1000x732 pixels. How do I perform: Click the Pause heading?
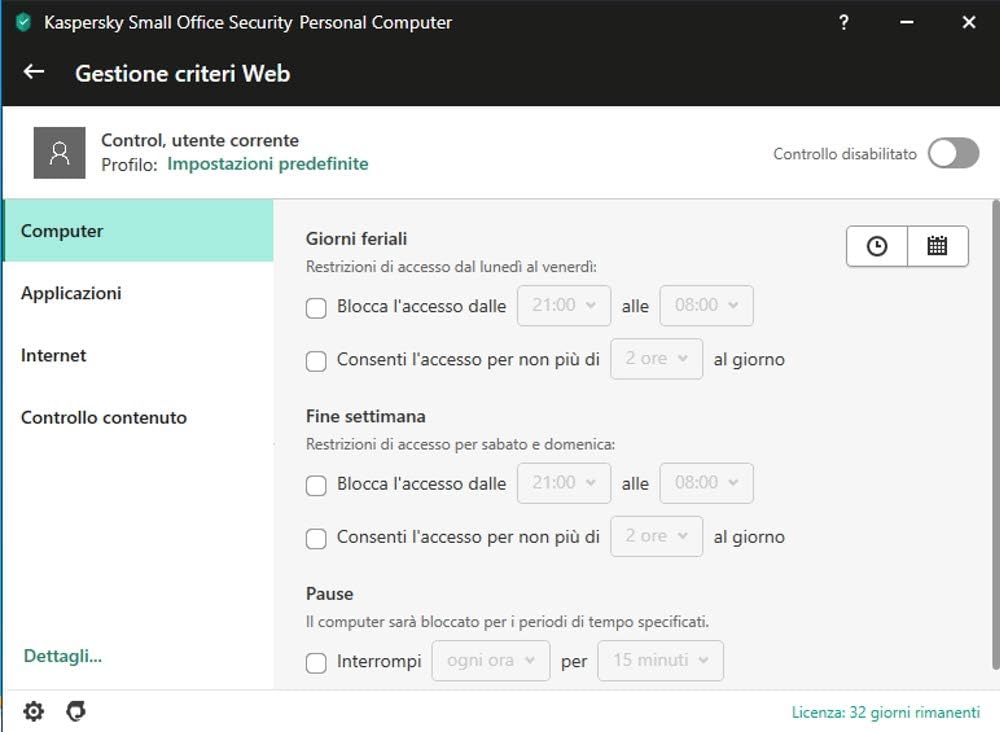click(x=329, y=594)
